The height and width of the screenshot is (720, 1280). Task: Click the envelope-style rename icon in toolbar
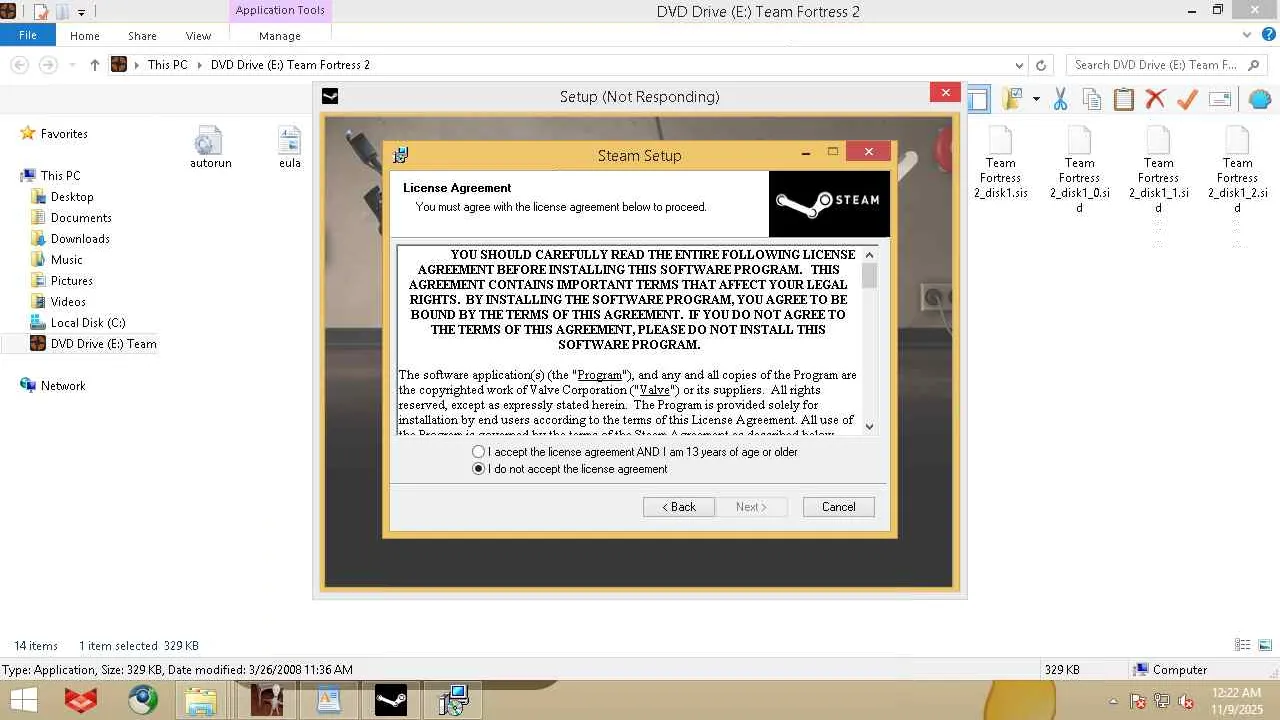tap(1220, 99)
